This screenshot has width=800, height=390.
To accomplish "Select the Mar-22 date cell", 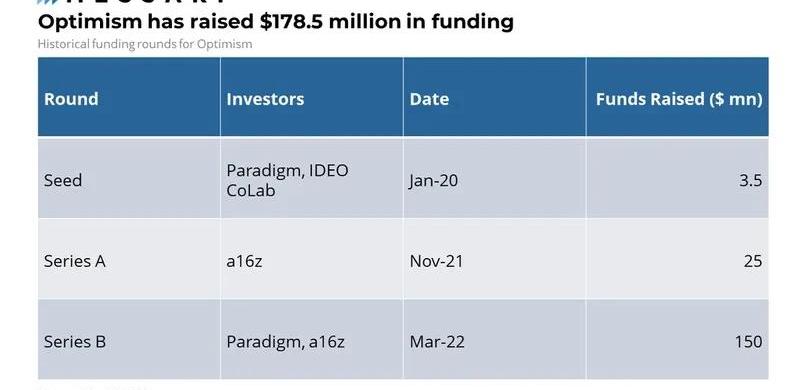I will click(495, 339).
